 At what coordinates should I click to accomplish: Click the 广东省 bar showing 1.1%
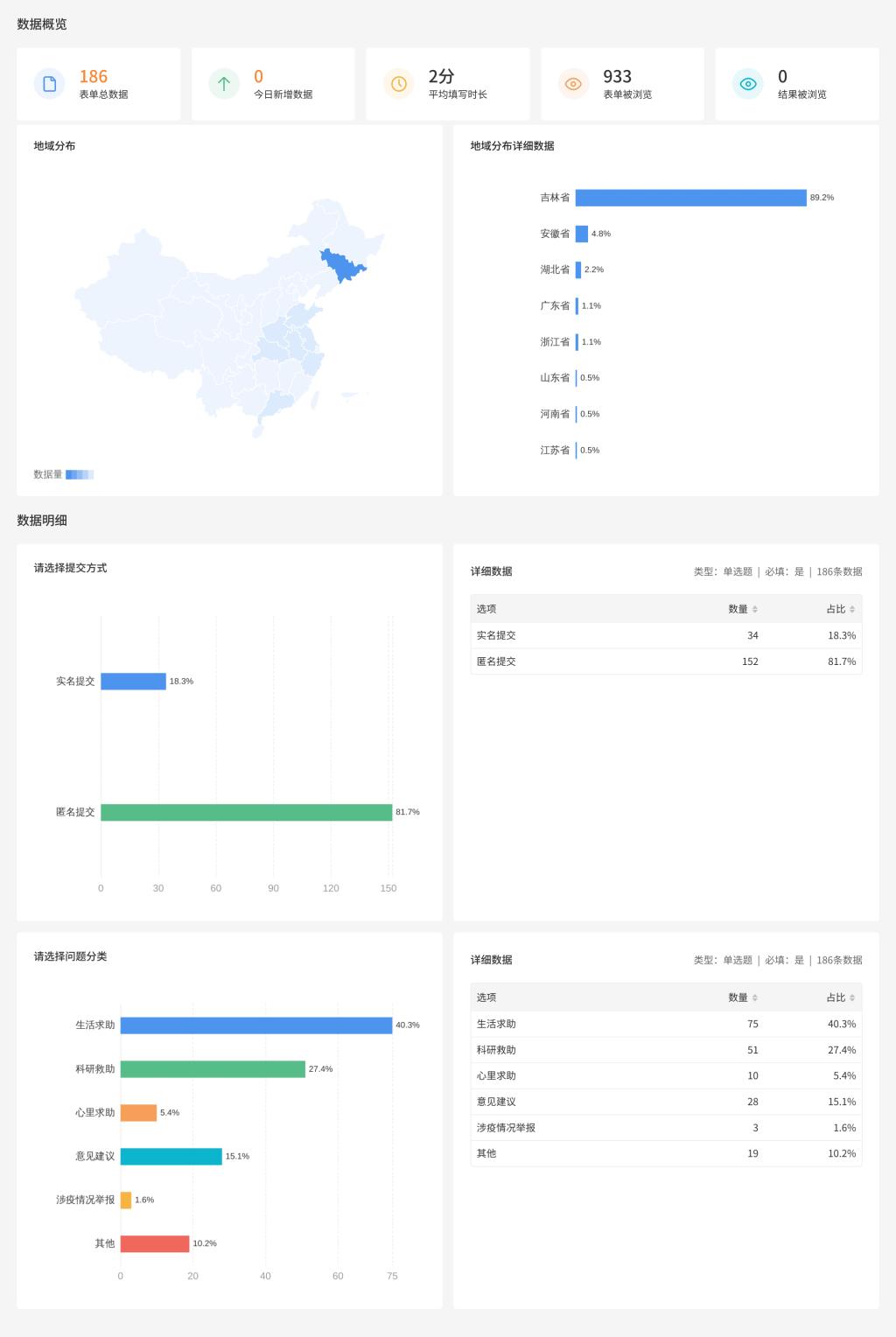577,305
